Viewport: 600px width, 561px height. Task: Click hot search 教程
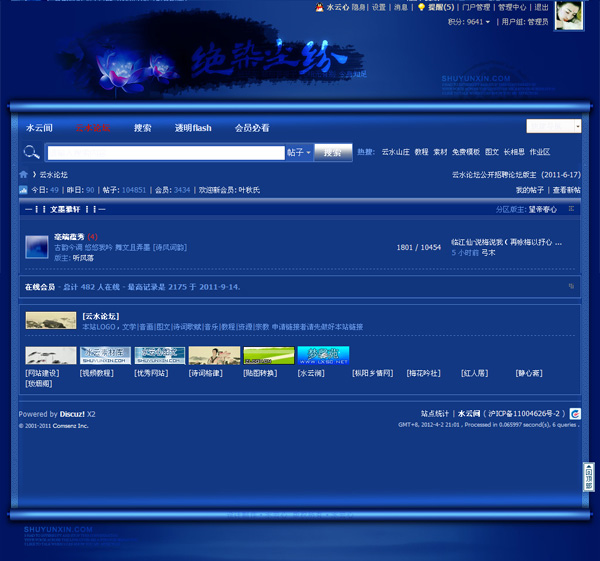pos(421,152)
